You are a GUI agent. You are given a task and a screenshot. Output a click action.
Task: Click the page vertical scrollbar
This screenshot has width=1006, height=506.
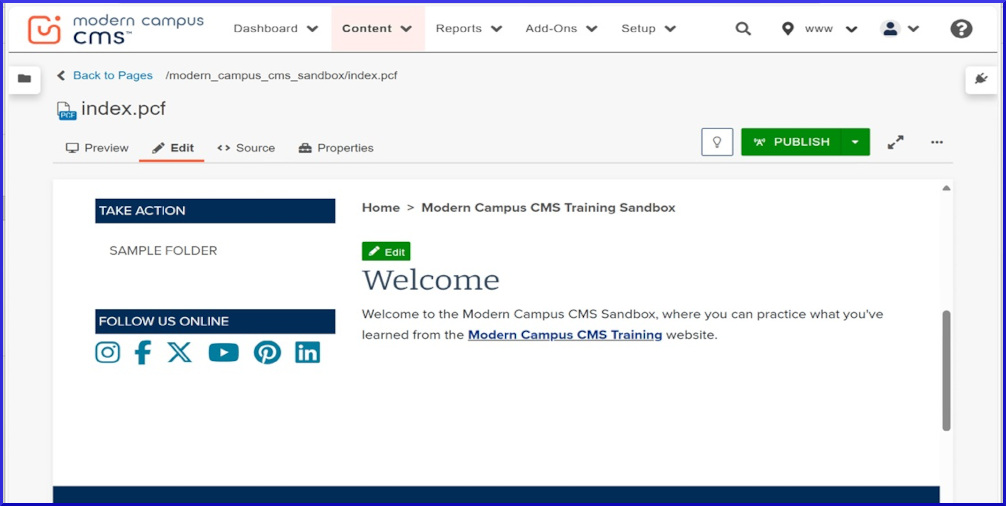coord(946,370)
